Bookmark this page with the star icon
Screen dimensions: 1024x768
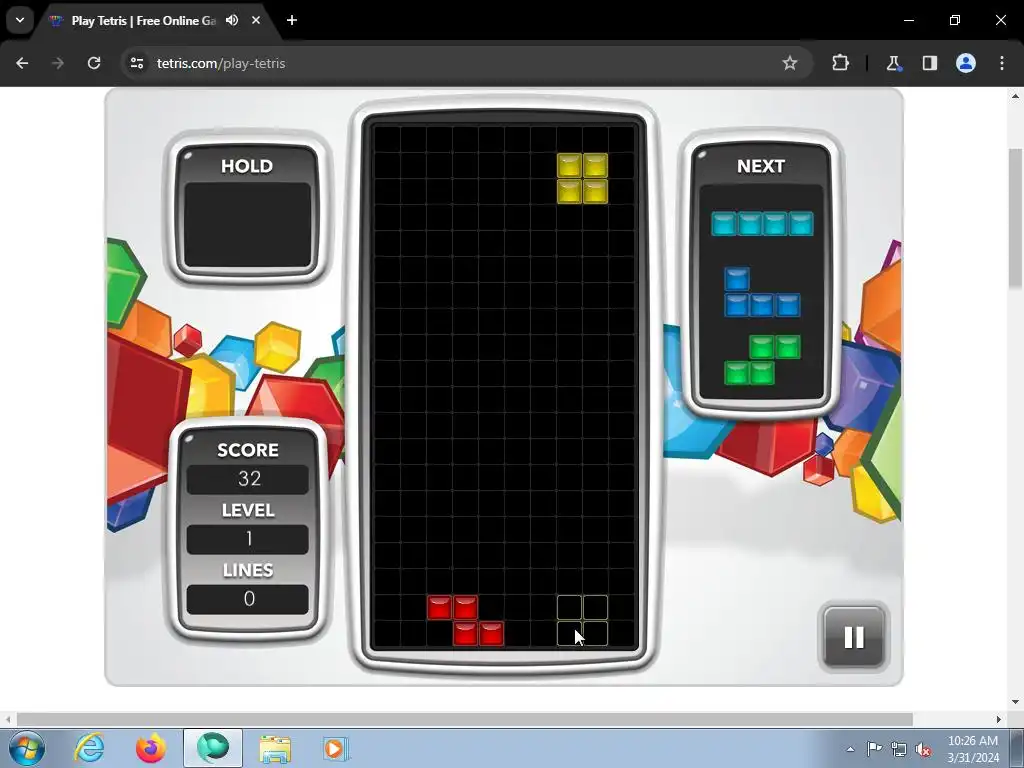(790, 63)
